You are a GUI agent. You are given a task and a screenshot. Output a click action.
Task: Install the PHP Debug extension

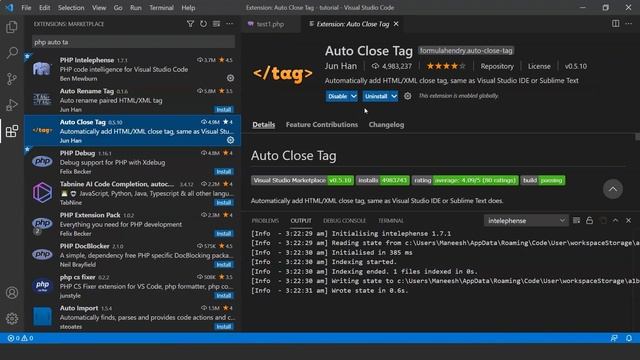point(224,171)
